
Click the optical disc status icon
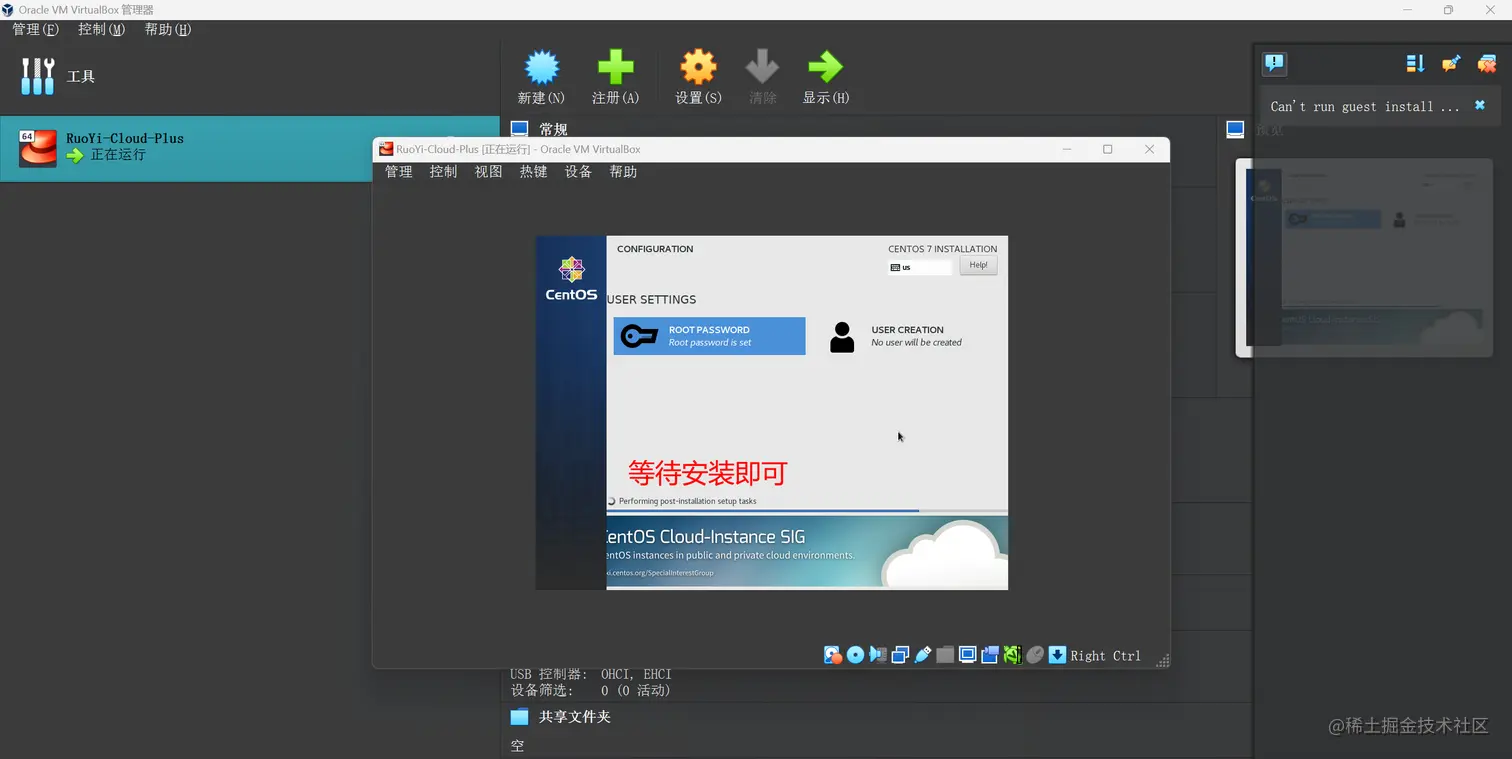(x=855, y=655)
